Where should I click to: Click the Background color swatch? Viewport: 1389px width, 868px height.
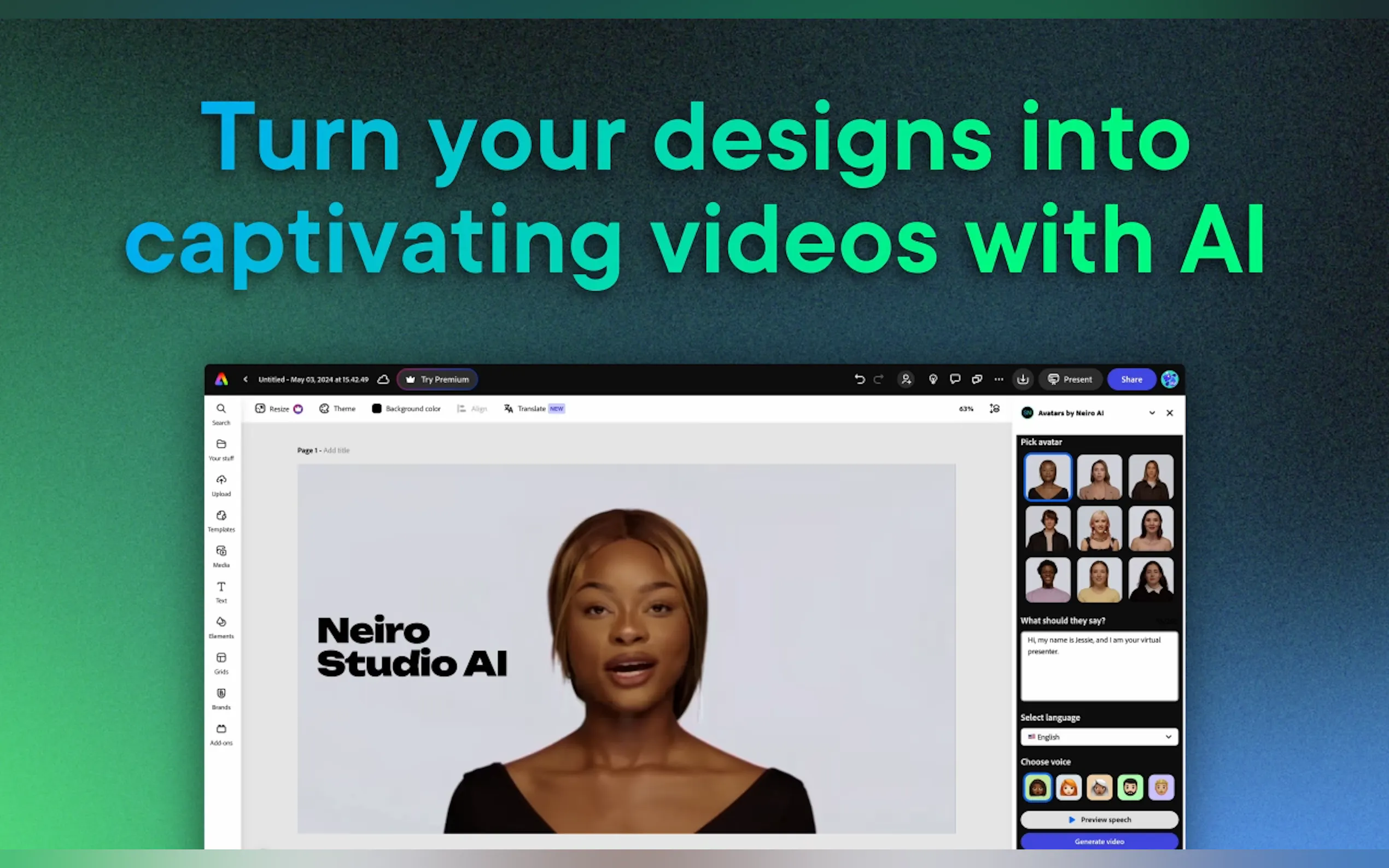coord(377,409)
